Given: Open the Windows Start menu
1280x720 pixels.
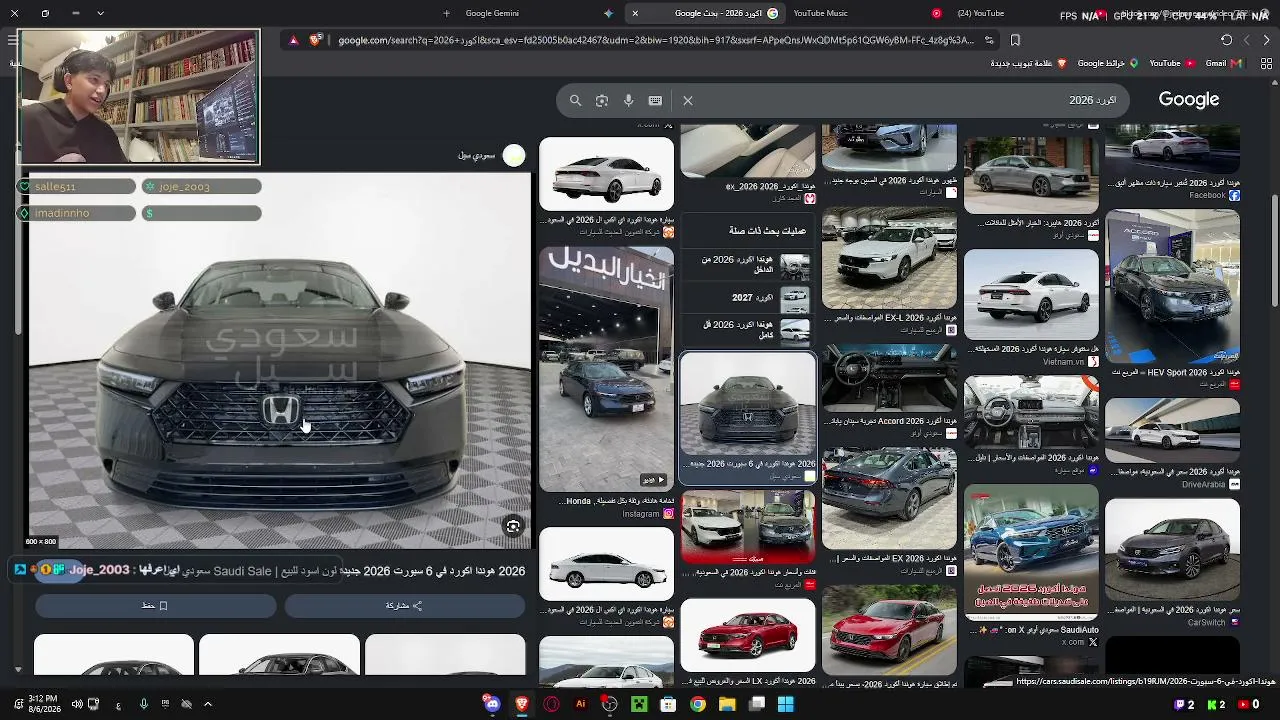Looking at the screenshot, I should click(786, 704).
